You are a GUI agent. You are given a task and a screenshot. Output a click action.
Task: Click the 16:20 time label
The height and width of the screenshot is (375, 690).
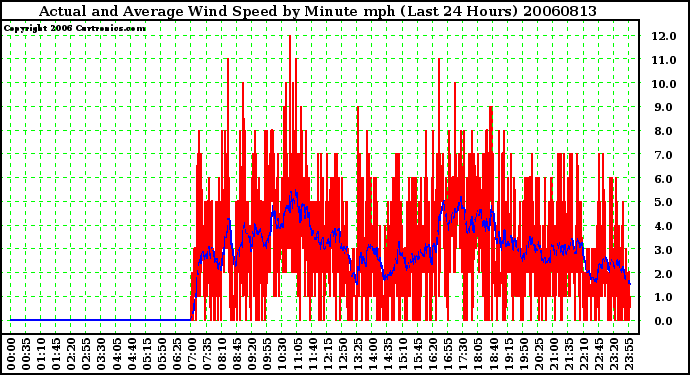(x=432, y=354)
